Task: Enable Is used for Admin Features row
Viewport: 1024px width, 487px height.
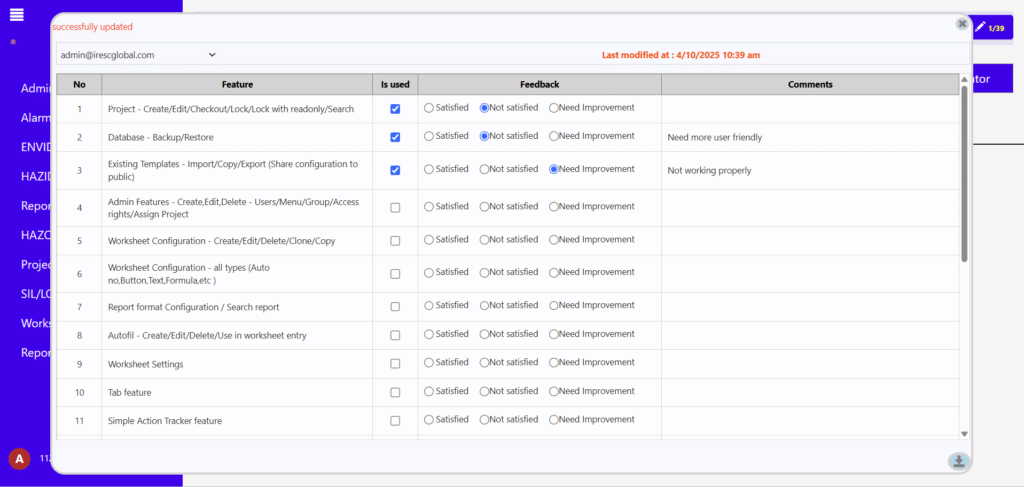Action: coord(395,207)
